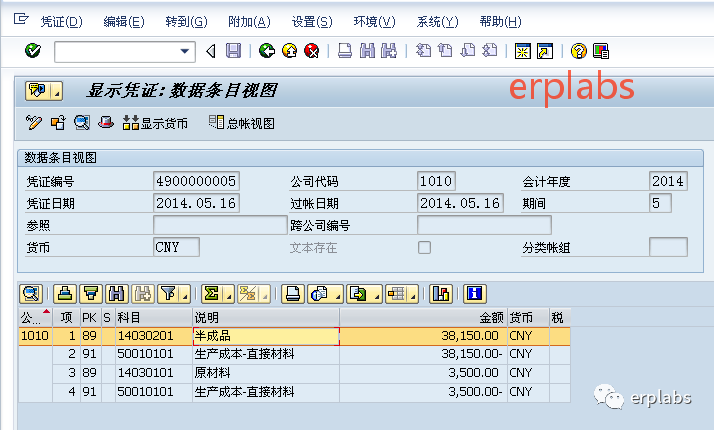The height and width of the screenshot is (430, 714).
Task: Click the Find Next binoculars-plus icon in top toolbar
Action: pos(388,51)
